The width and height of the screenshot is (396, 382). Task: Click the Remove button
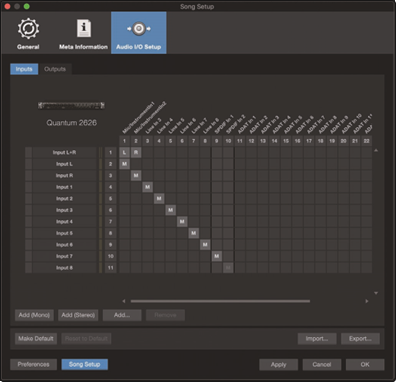point(165,315)
